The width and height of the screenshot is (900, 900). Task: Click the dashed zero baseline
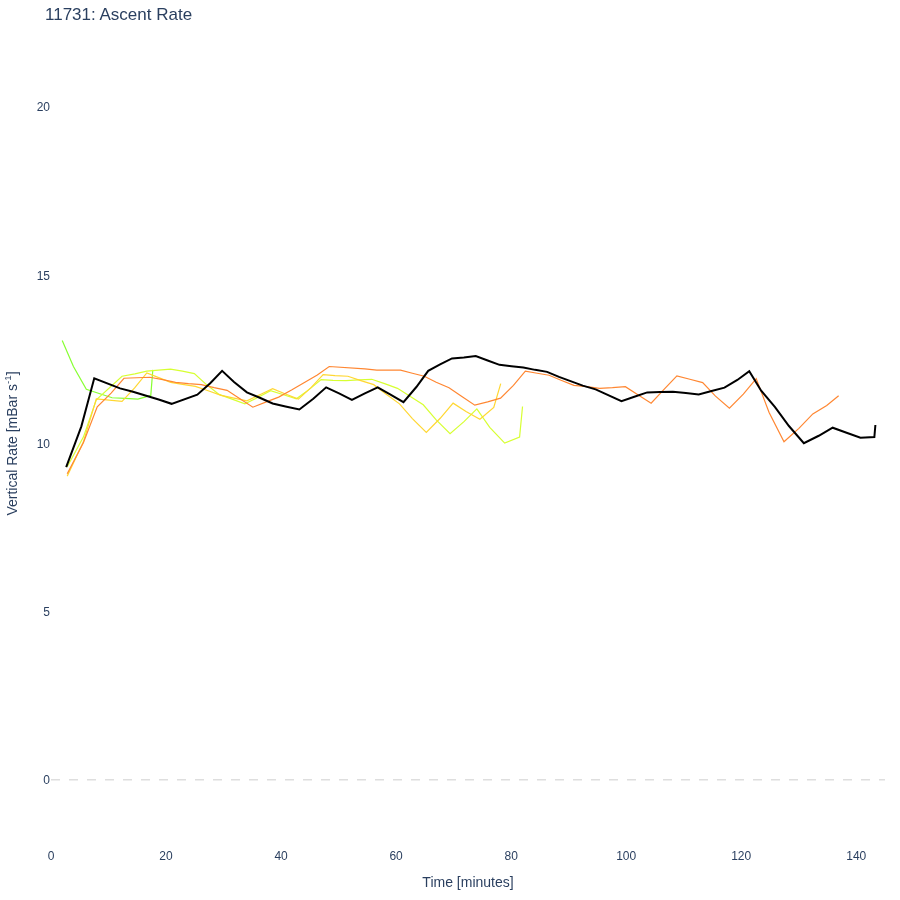(468, 779)
